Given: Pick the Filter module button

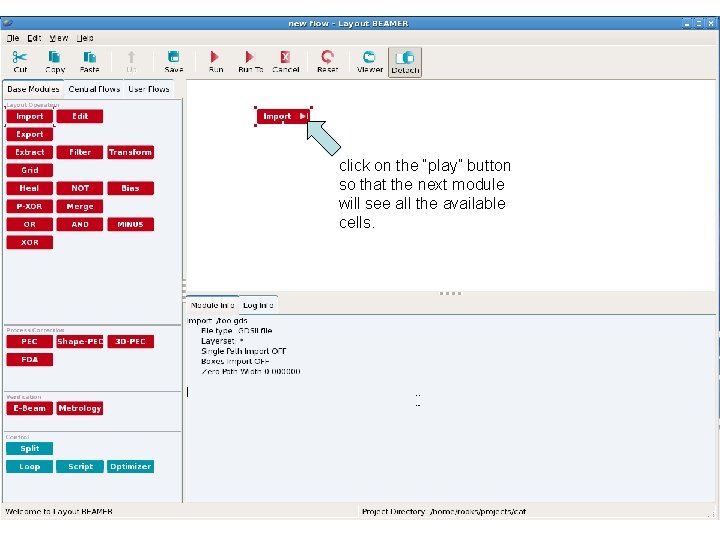Looking at the screenshot, I should (x=80, y=152).
